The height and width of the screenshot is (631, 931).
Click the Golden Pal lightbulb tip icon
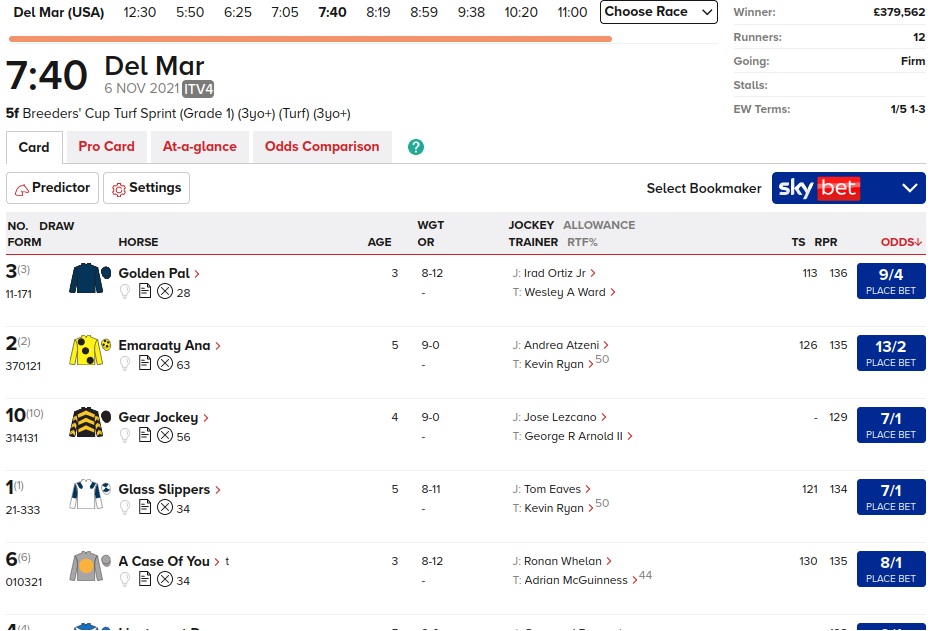[125, 291]
